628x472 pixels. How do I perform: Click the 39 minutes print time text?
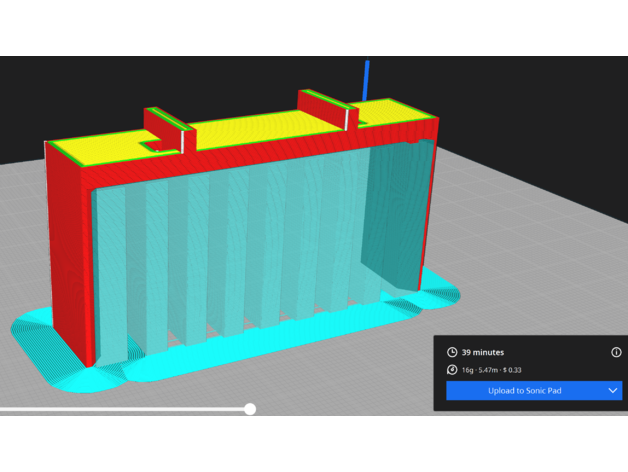[483, 352]
